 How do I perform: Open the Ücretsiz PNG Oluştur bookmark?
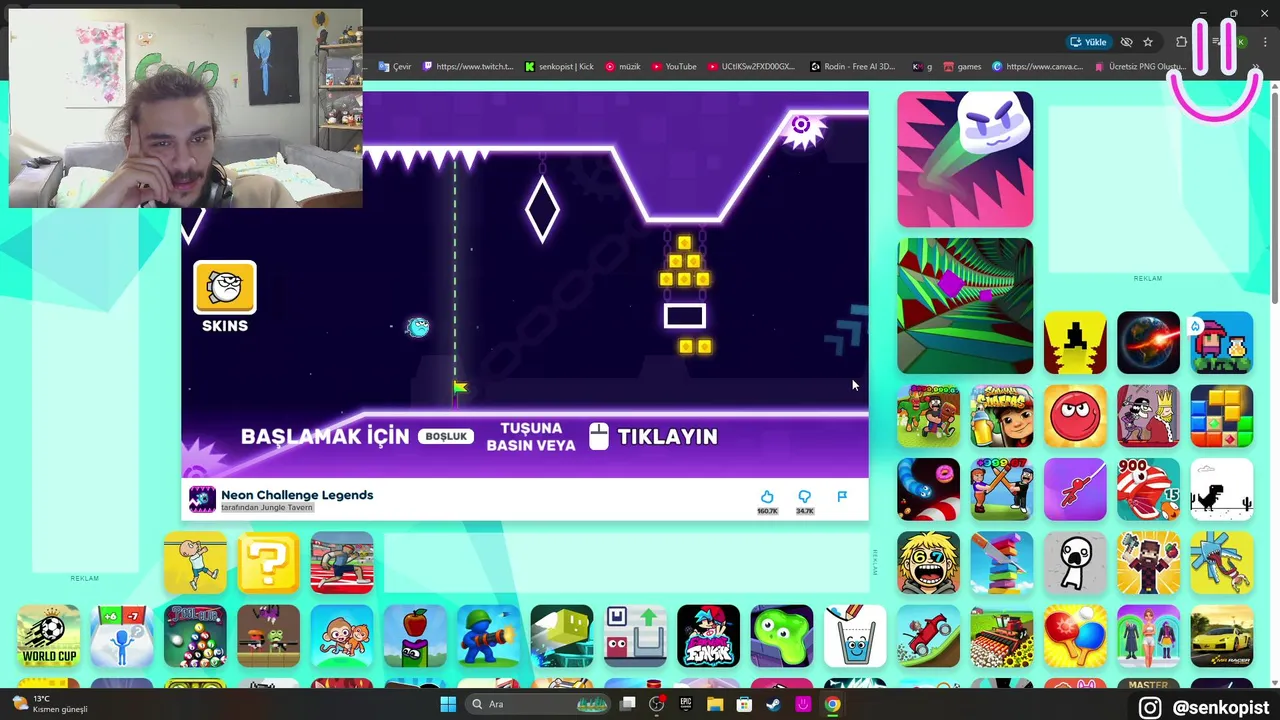(1140, 67)
